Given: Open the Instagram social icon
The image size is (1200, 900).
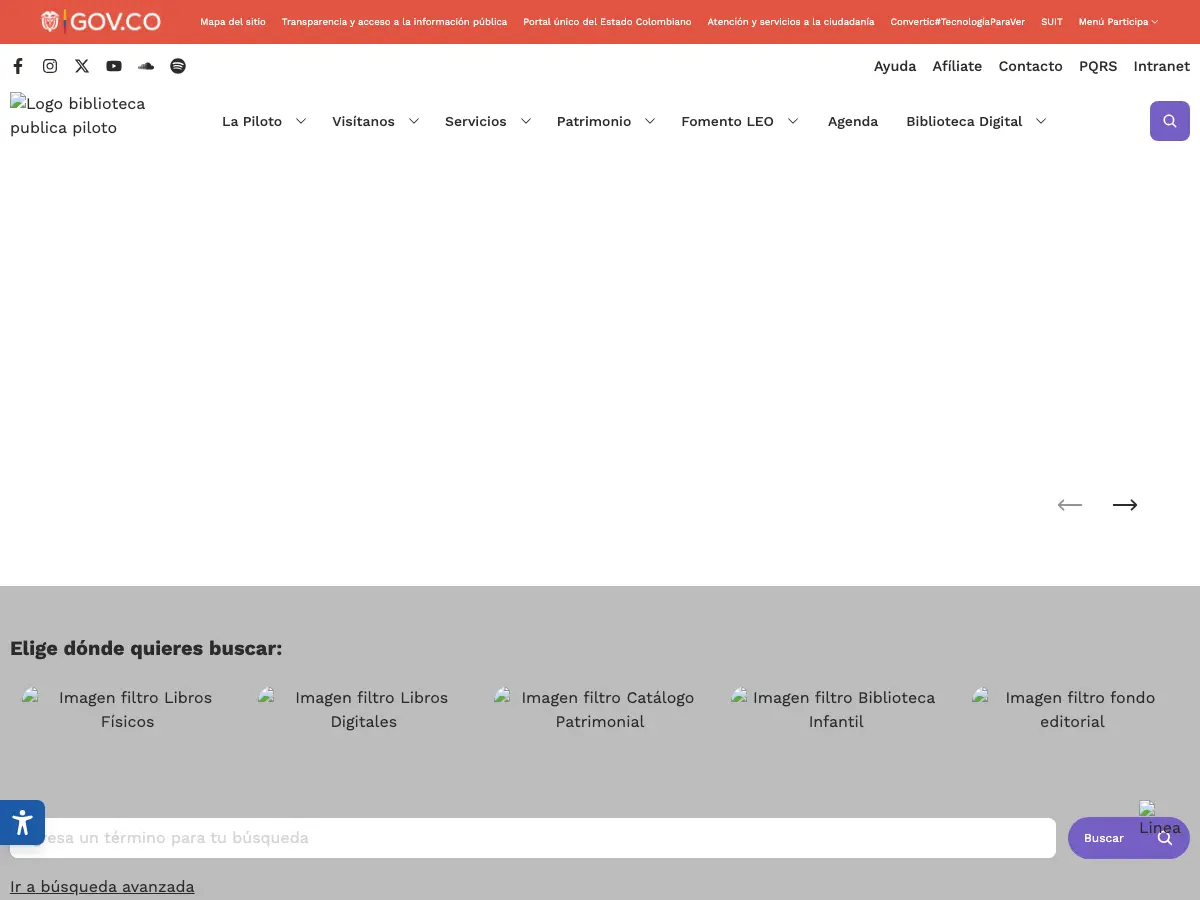Looking at the screenshot, I should coord(50,66).
